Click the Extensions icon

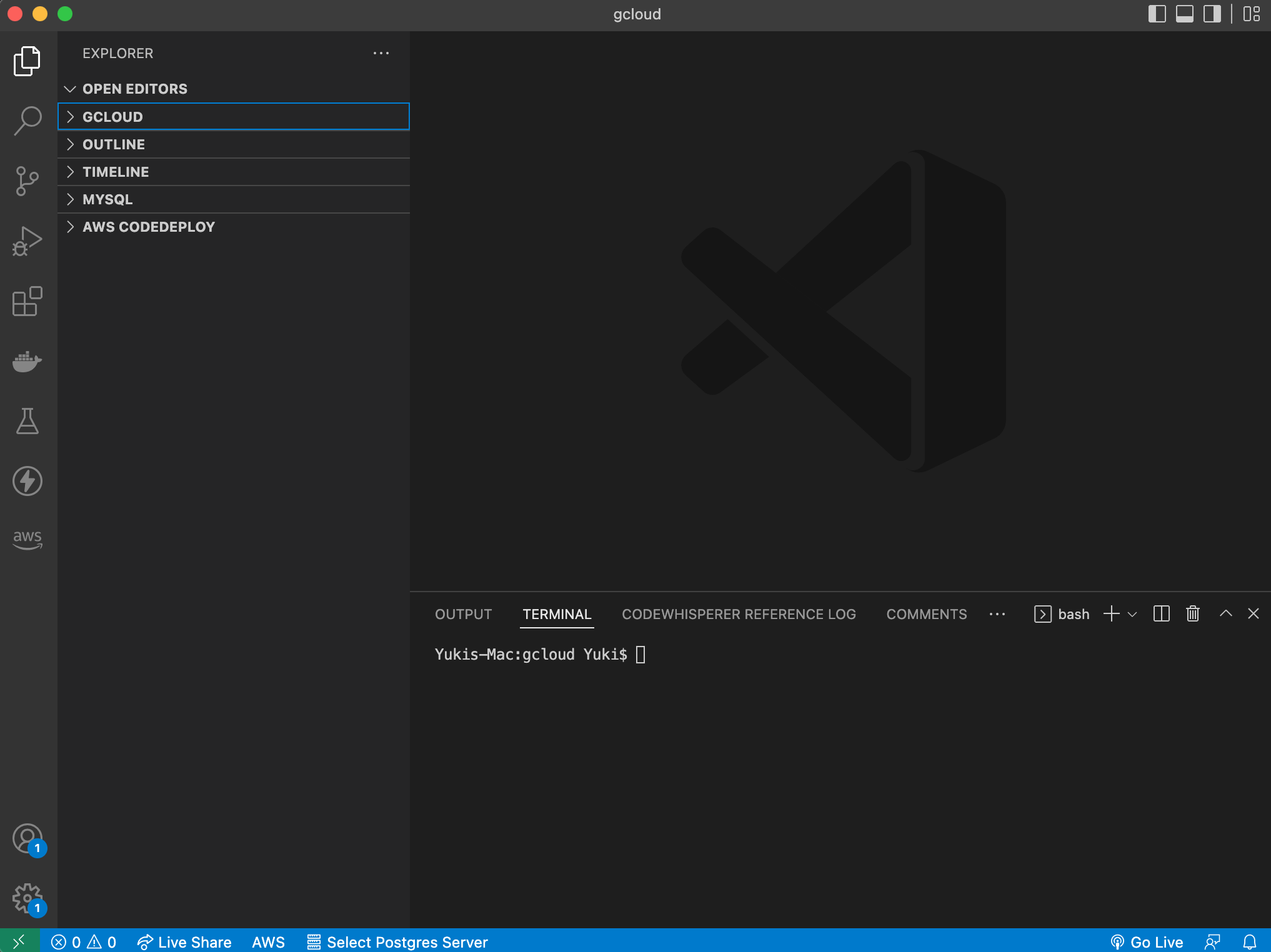[x=27, y=301]
